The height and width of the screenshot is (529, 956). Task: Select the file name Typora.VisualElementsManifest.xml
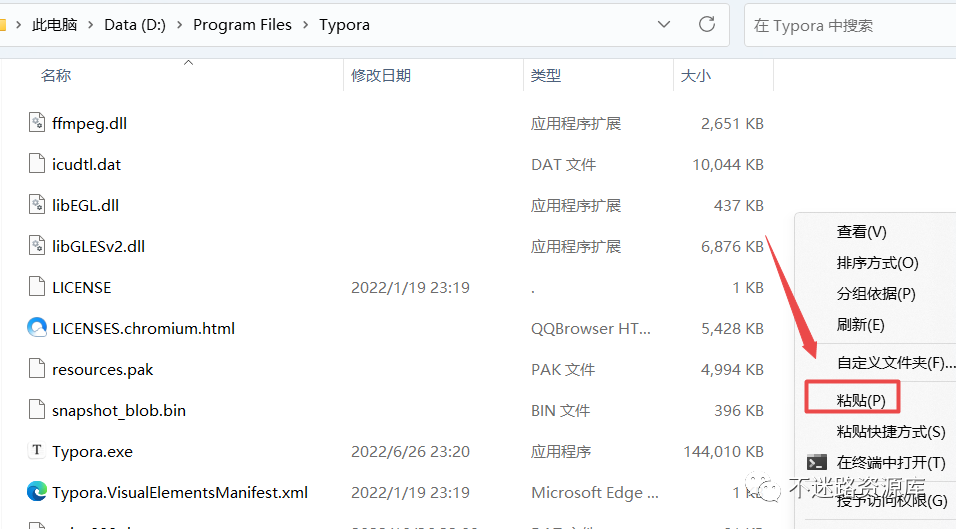click(x=180, y=492)
